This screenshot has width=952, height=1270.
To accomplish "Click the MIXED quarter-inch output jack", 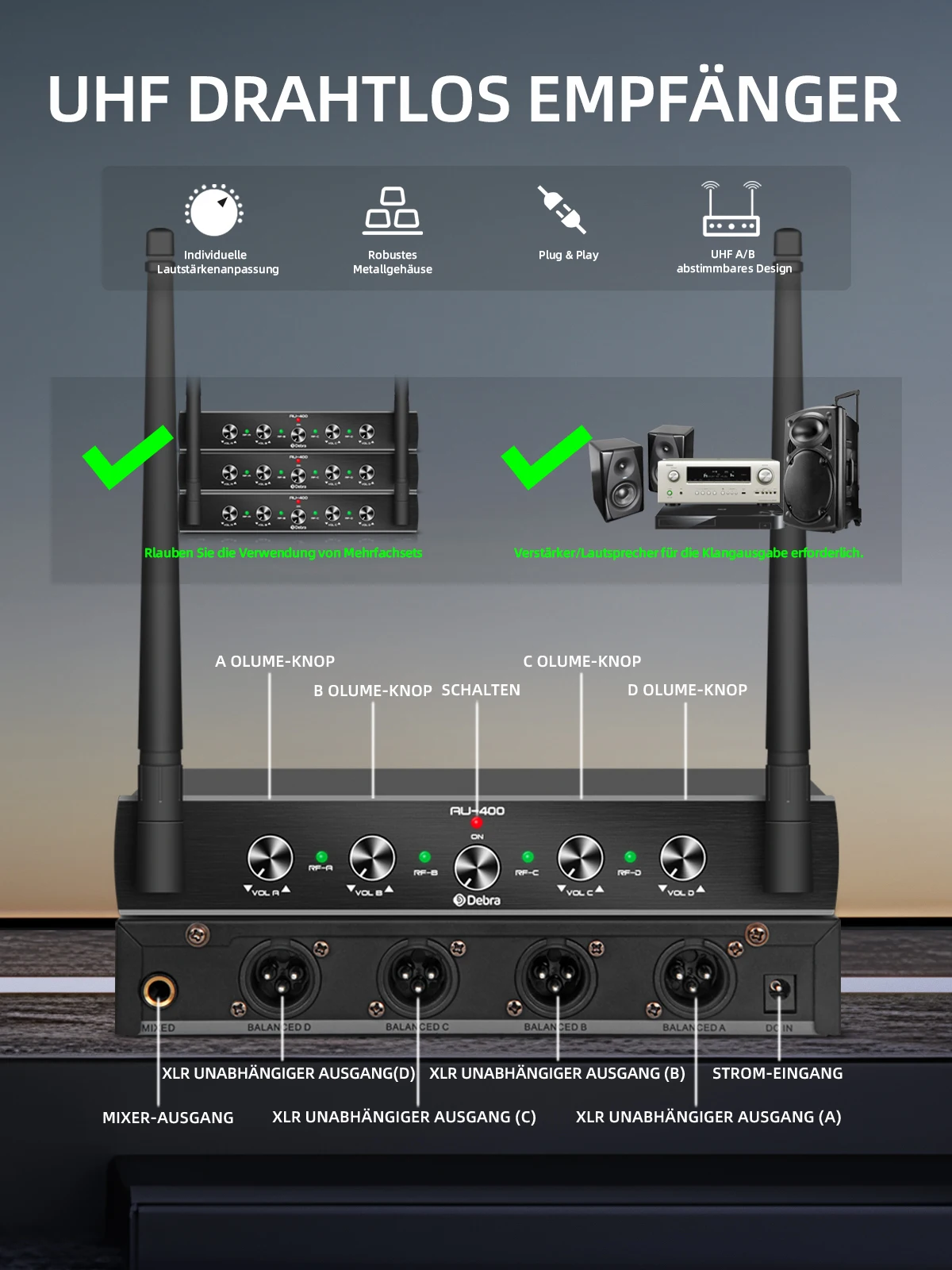I will (x=158, y=991).
